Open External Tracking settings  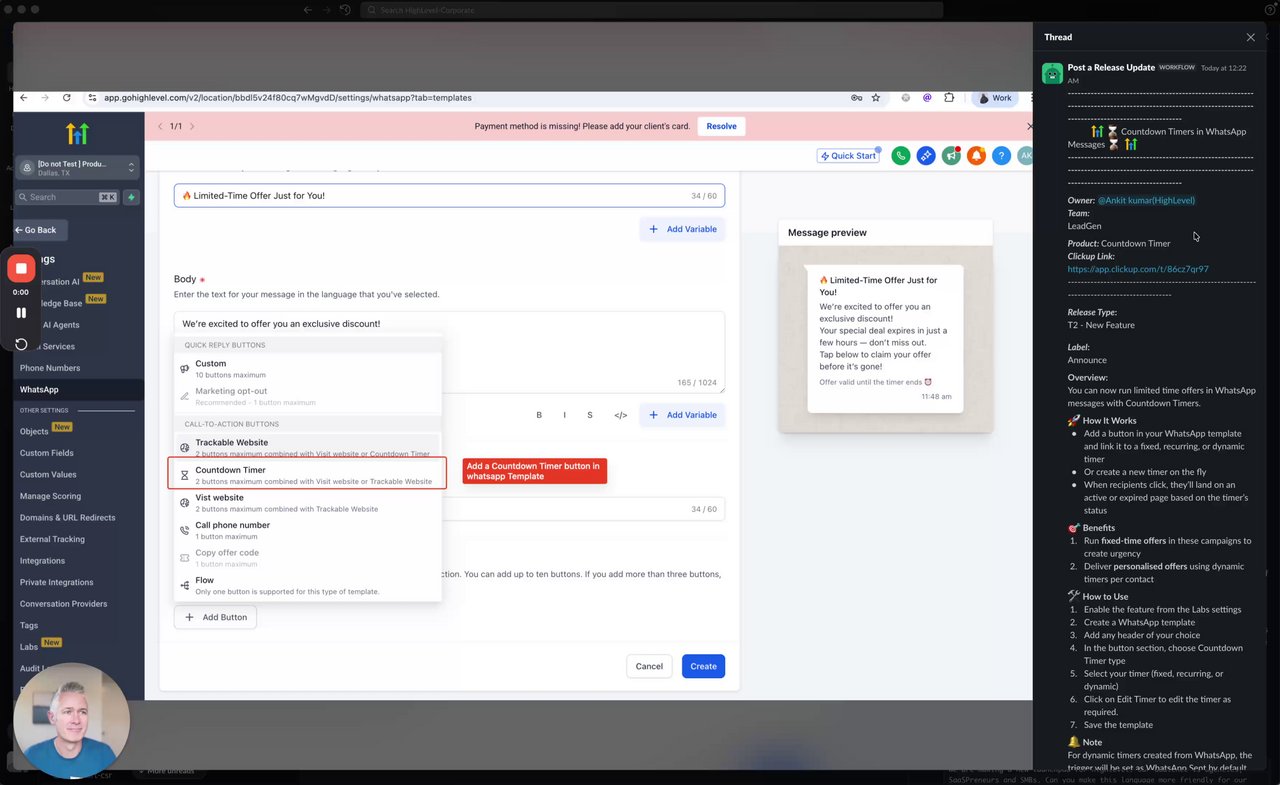click(x=52, y=539)
